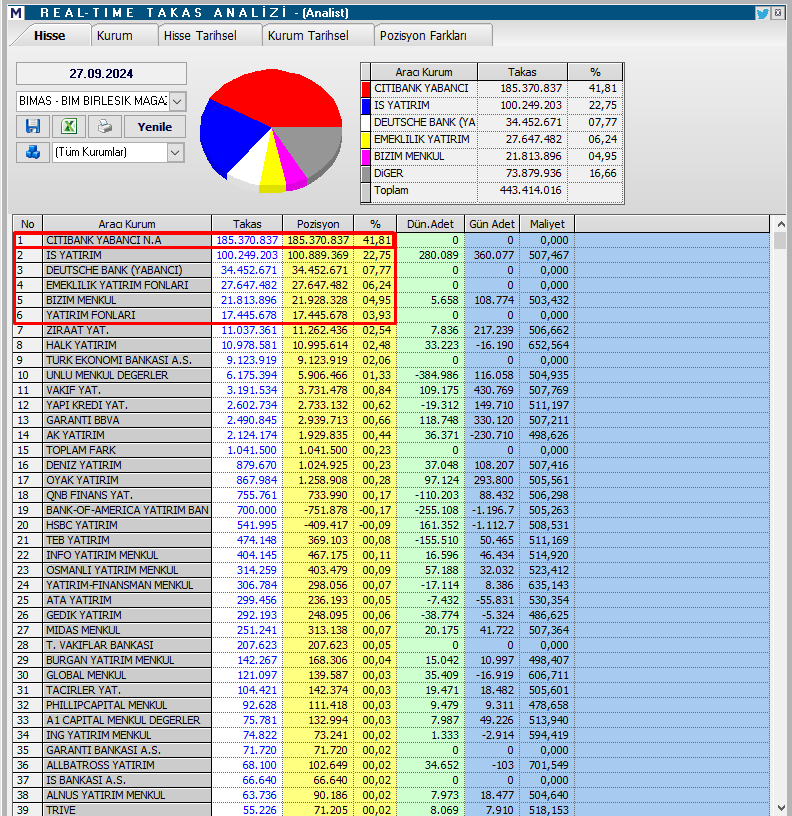Sort by Maliyet column header
Image resolution: width=792 pixels, height=816 pixels.
[x=547, y=224]
